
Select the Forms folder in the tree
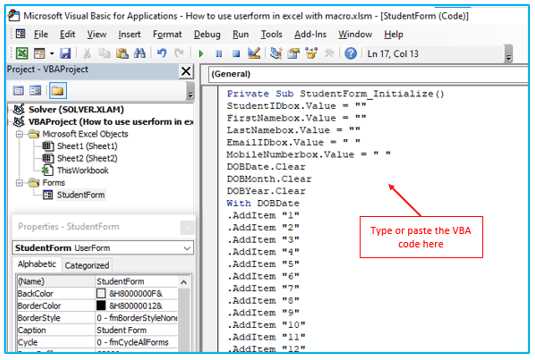[54, 183]
